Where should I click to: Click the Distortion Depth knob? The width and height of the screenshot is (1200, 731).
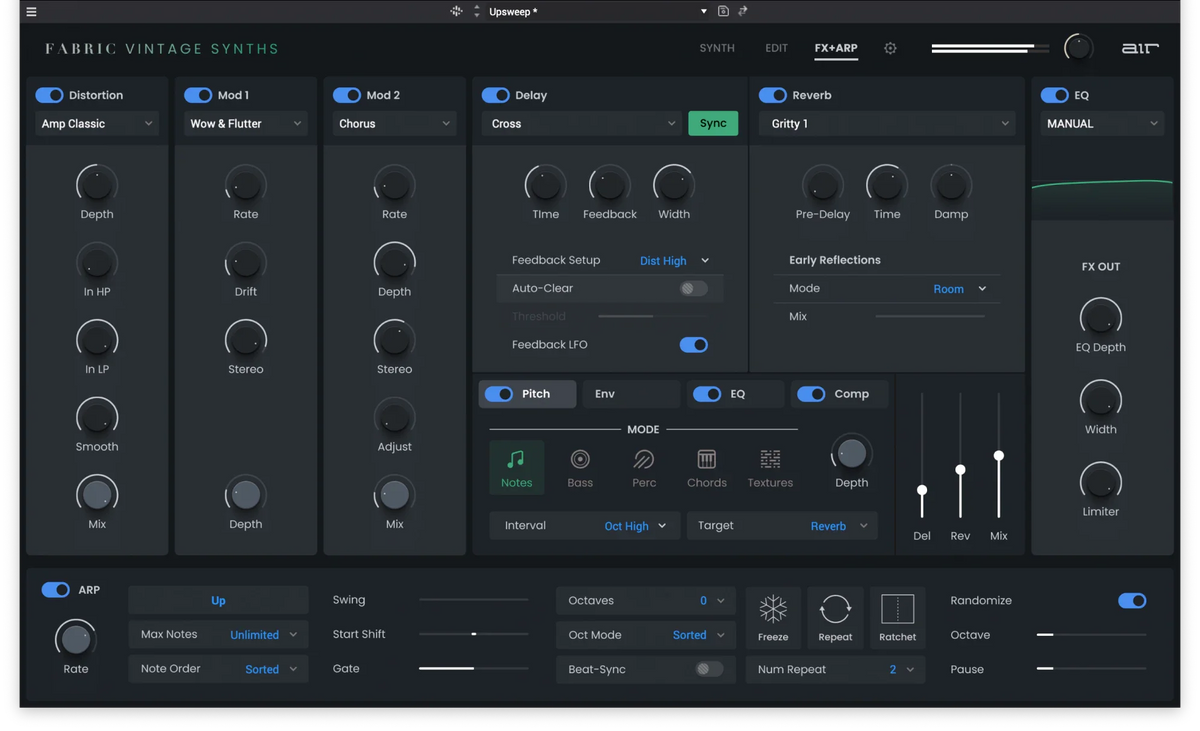pyautogui.click(x=97, y=184)
